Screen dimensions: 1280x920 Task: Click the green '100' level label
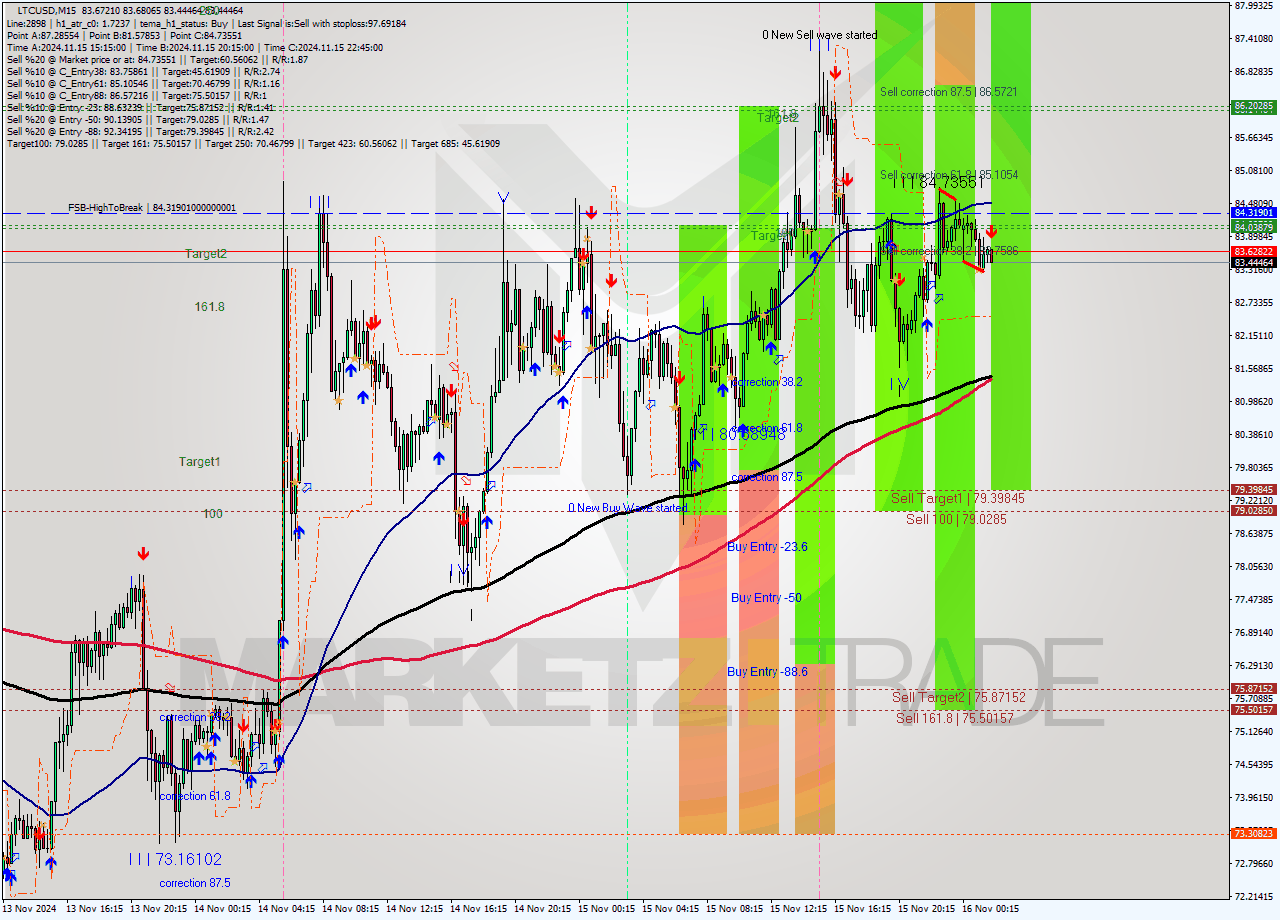click(x=212, y=514)
